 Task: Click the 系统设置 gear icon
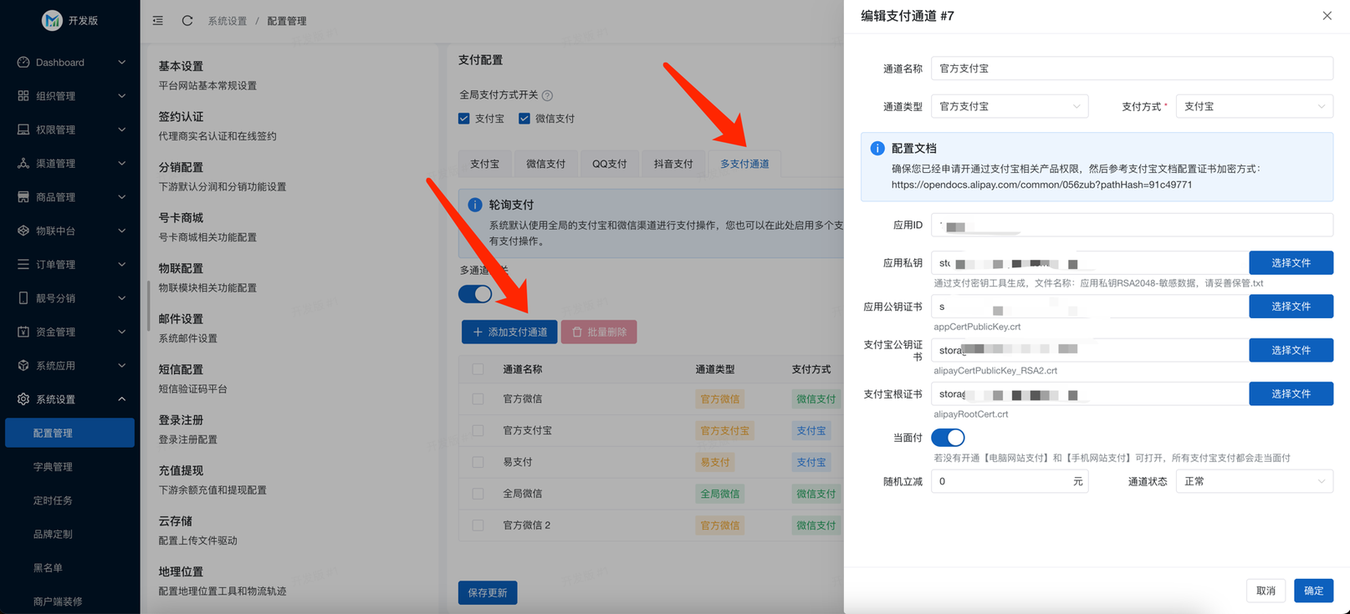point(24,399)
